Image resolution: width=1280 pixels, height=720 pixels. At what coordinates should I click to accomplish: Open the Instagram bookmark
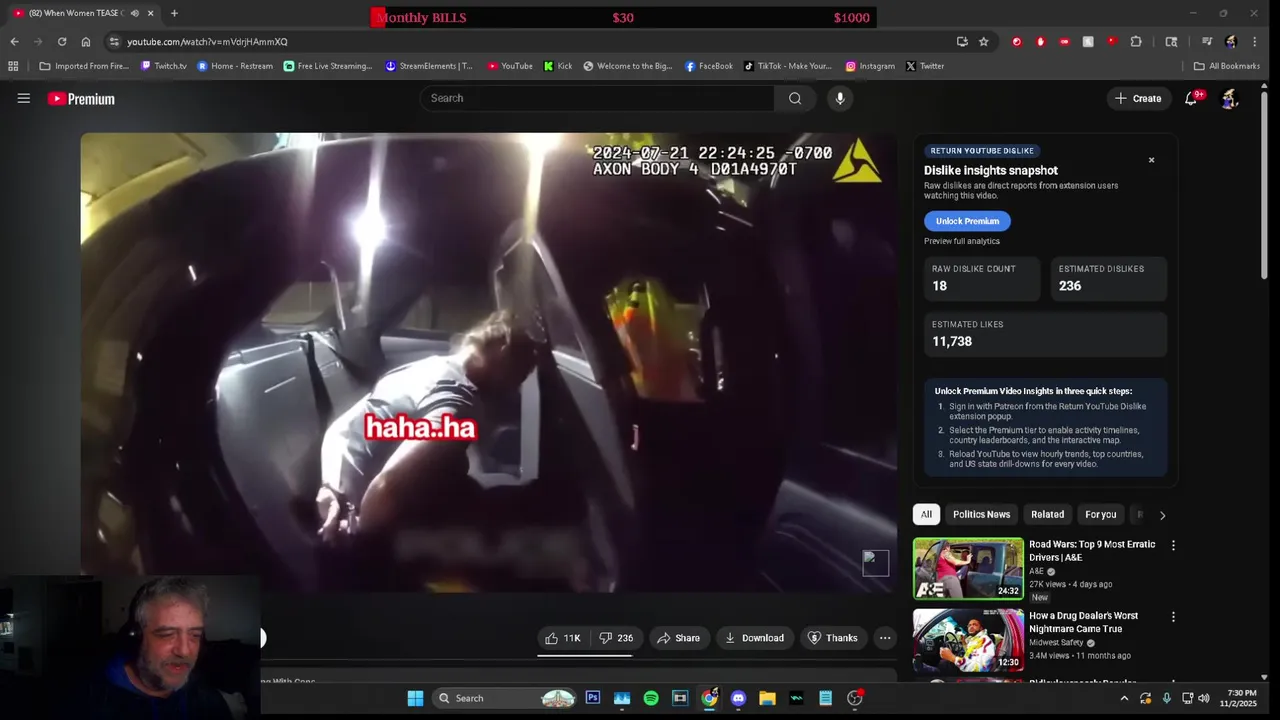tap(870, 66)
